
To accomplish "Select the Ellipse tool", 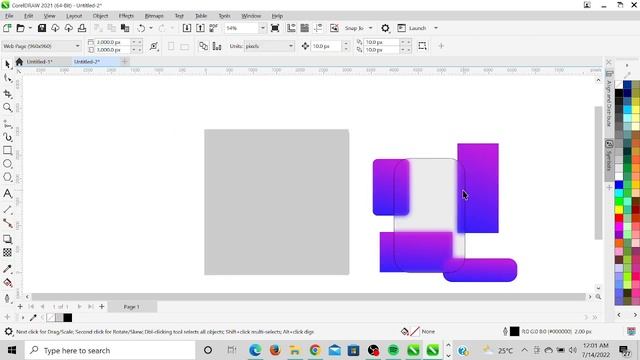I will point(7,164).
